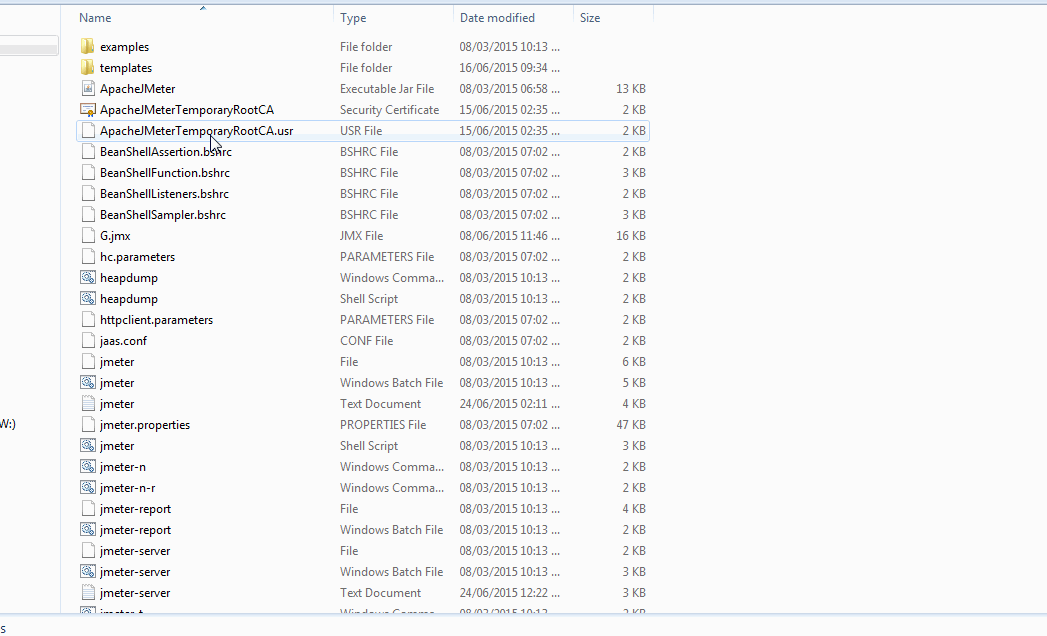Select the file name 'templates'
1047x636 pixels.
click(126, 67)
